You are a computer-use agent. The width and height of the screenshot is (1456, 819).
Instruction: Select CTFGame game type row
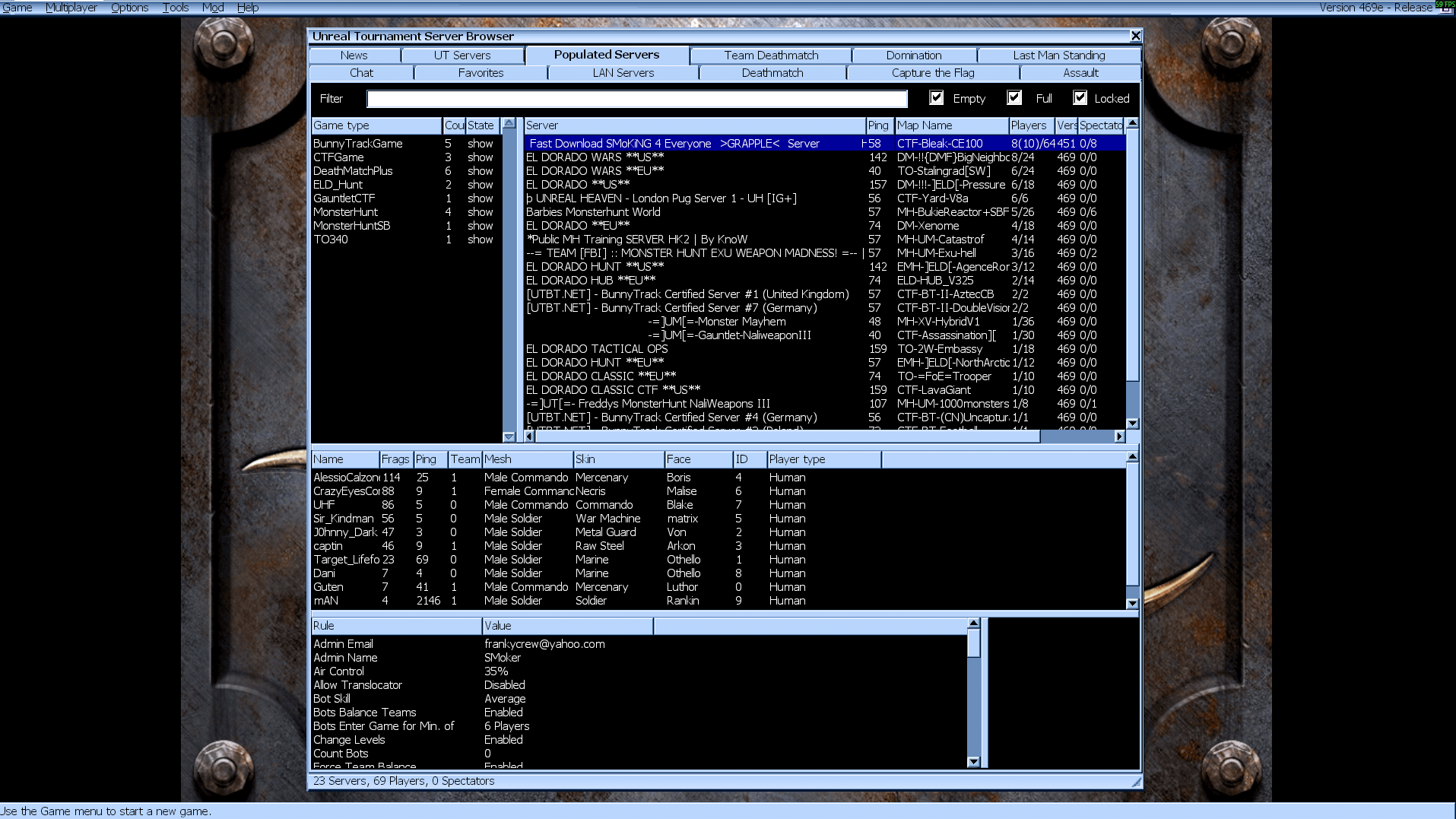coord(407,157)
